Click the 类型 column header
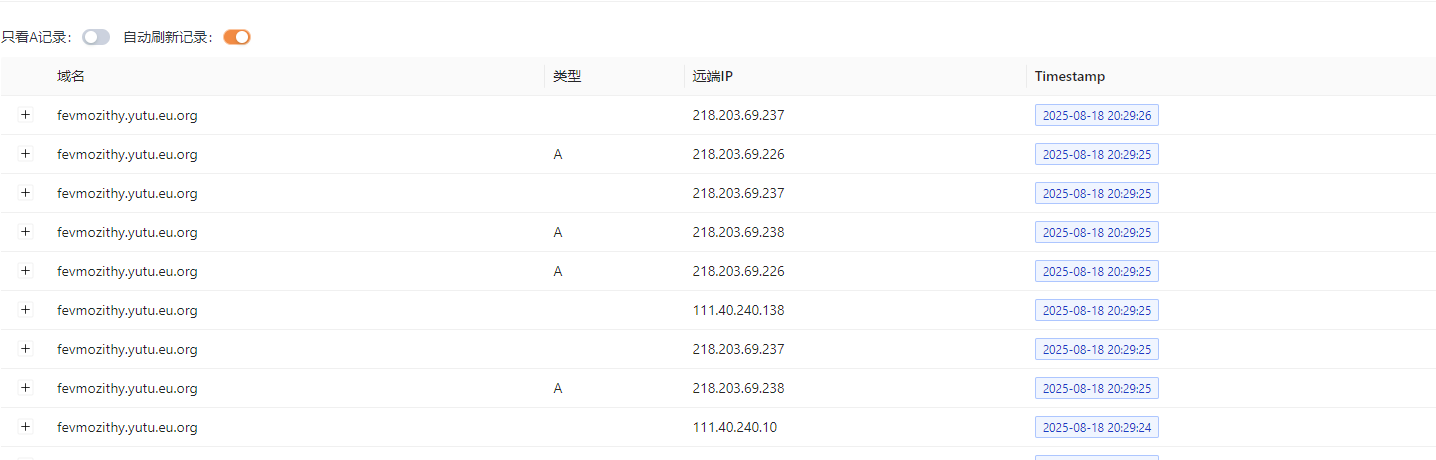This screenshot has width=1436, height=460. pos(567,76)
